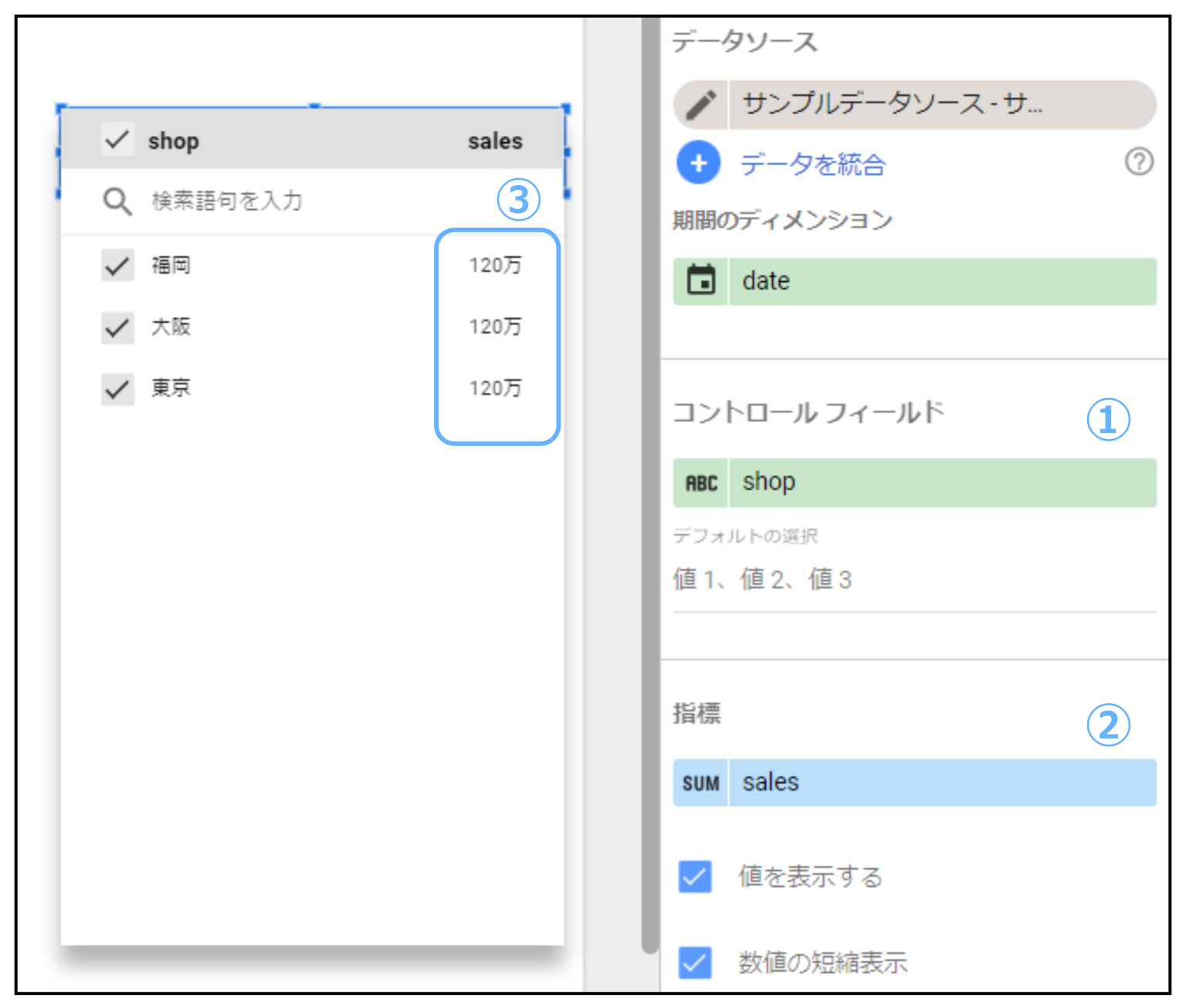The image size is (1186, 1008).
Task: Click the デフォルトの選択 value input field
Action: pyautogui.click(x=913, y=580)
